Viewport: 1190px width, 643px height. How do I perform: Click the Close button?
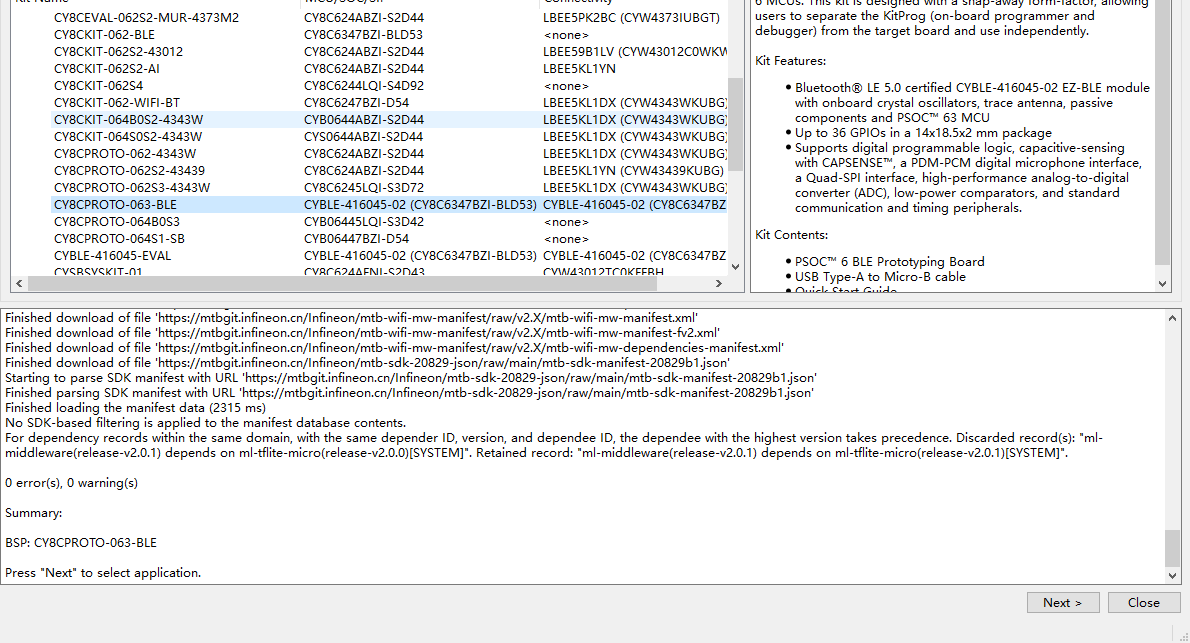[1144, 602]
